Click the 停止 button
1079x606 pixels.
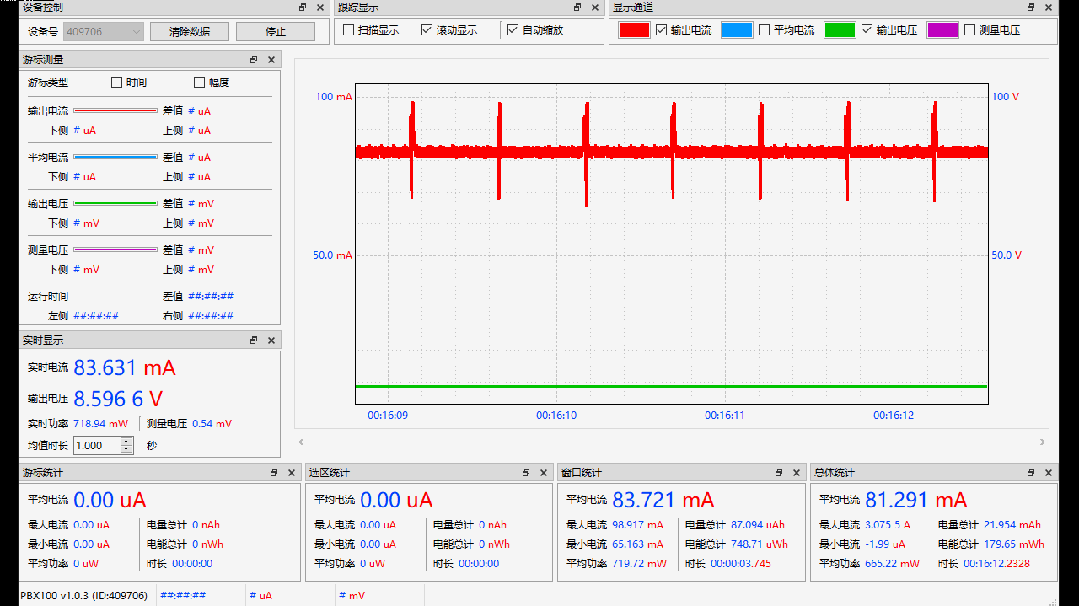[x=275, y=32]
